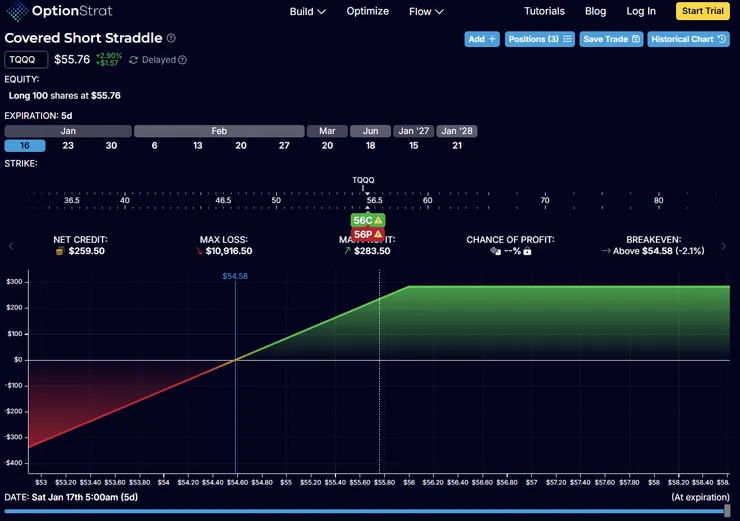The height and width of the screenshot is (521, 740).
Task: Click the strike ruler at 50
Action: (276, 200)
